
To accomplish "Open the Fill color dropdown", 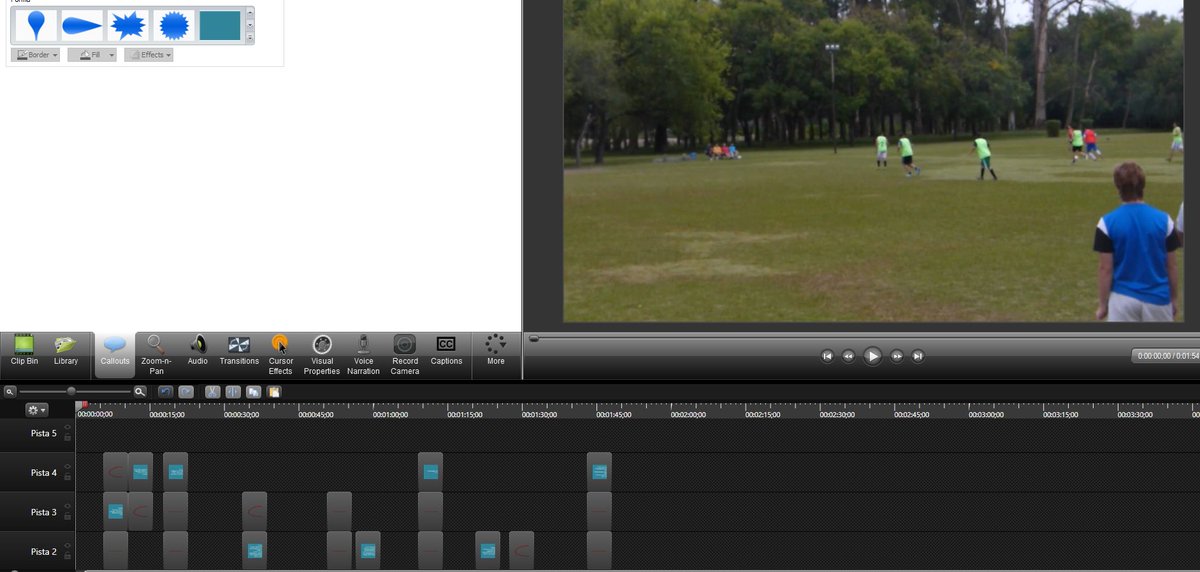I will [93, 55].
